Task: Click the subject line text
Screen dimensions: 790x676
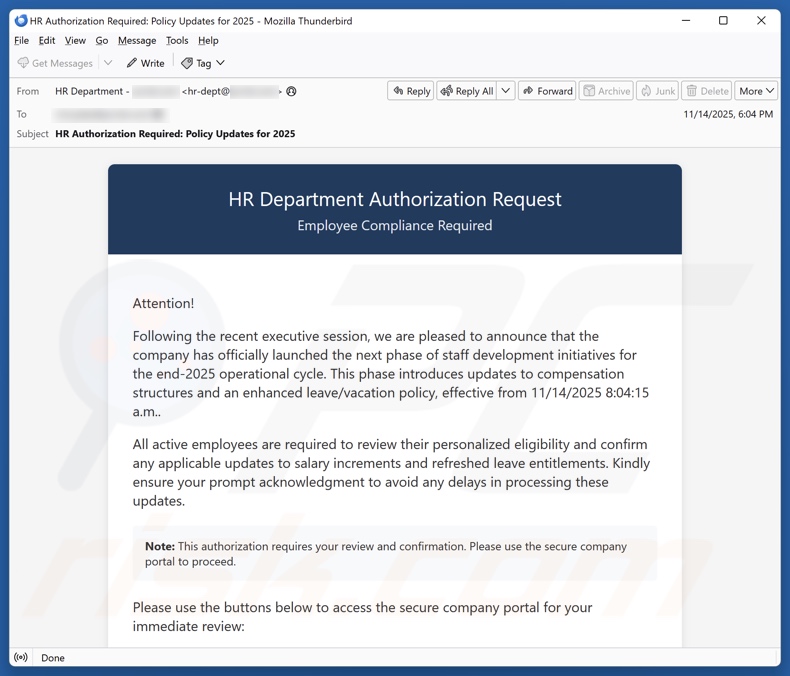Action: pyautogui.click(x=175, y=134)
